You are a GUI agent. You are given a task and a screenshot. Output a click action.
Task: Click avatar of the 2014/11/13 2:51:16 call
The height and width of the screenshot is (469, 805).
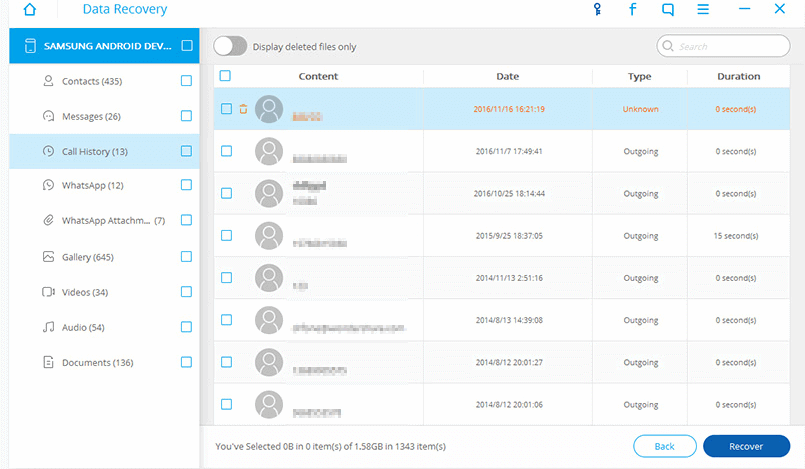269,278
